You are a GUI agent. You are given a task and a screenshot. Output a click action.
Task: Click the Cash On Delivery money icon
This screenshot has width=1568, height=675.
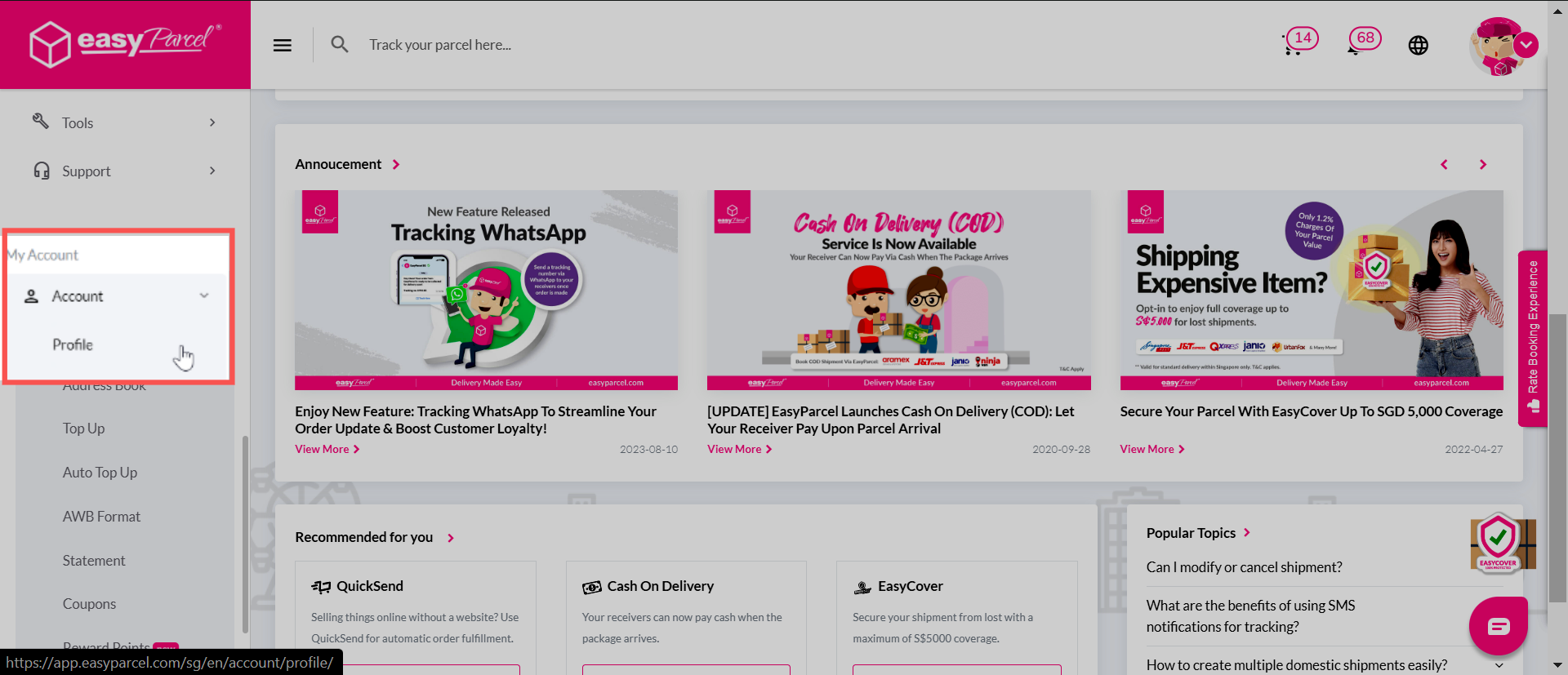(592, 587)
